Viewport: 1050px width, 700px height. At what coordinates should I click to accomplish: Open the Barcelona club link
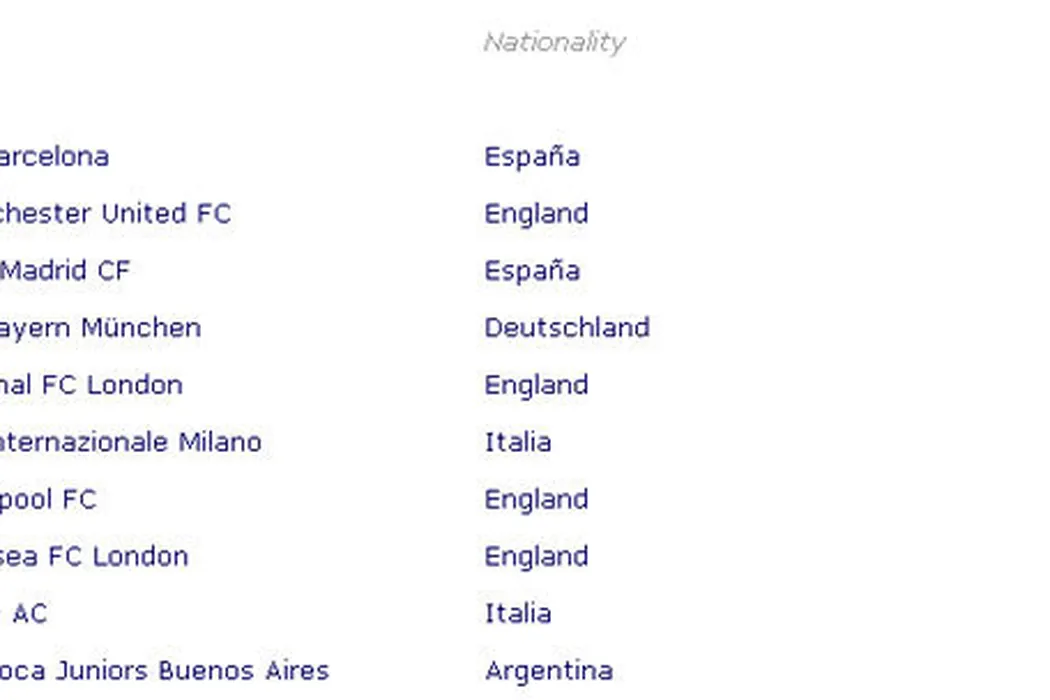(53, 157)
